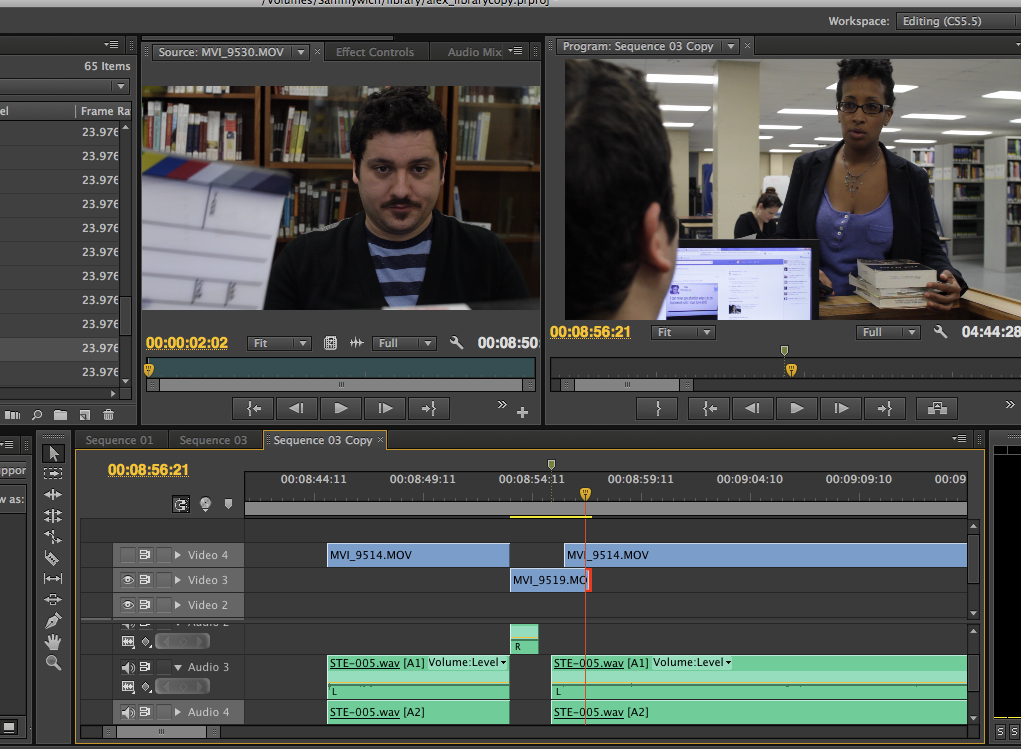The height and width of the screenshot is (749, 1021).
Task: Select the Rate Stretch tool
Action: (53, 537)
